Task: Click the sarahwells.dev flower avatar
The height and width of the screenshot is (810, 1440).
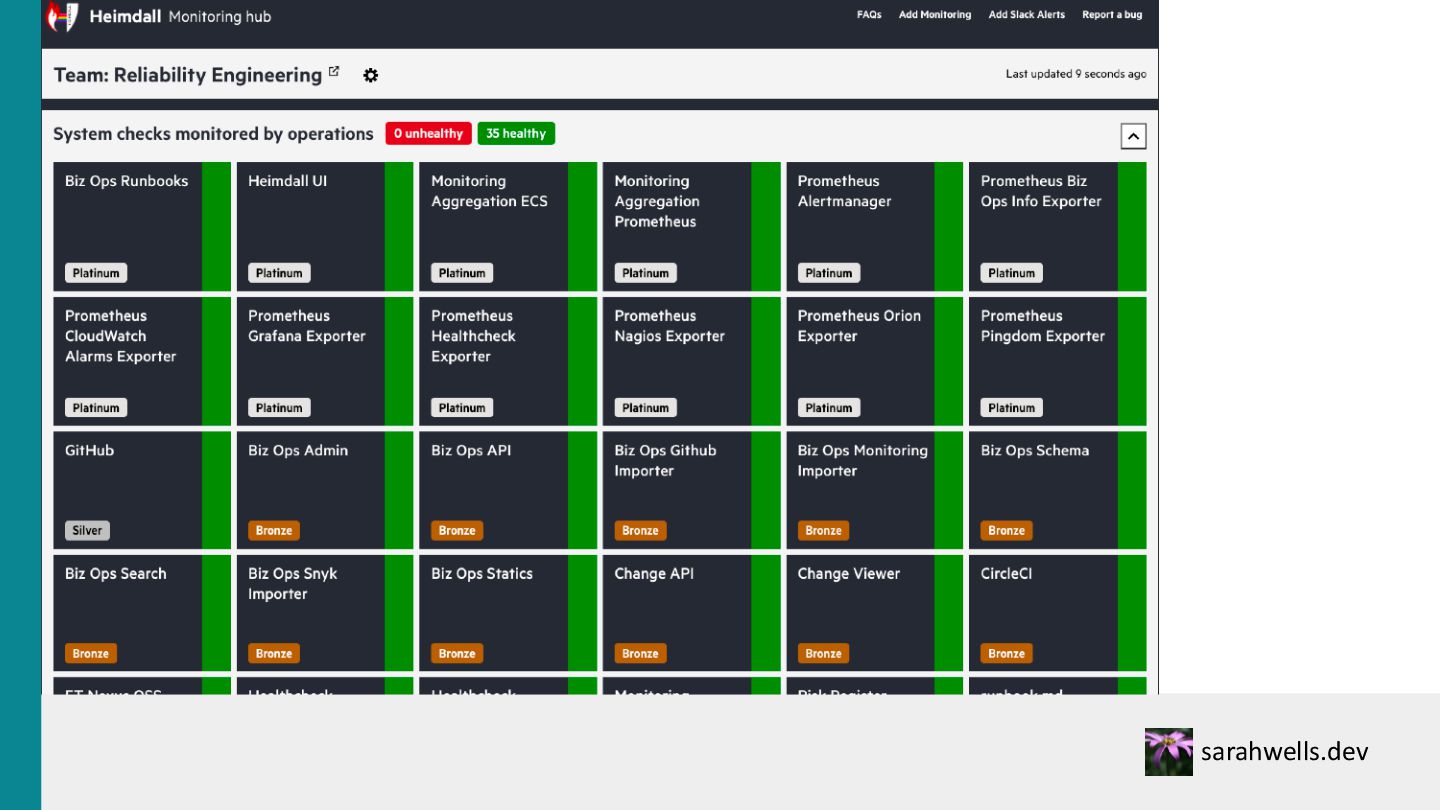Action: (1168, 752)
